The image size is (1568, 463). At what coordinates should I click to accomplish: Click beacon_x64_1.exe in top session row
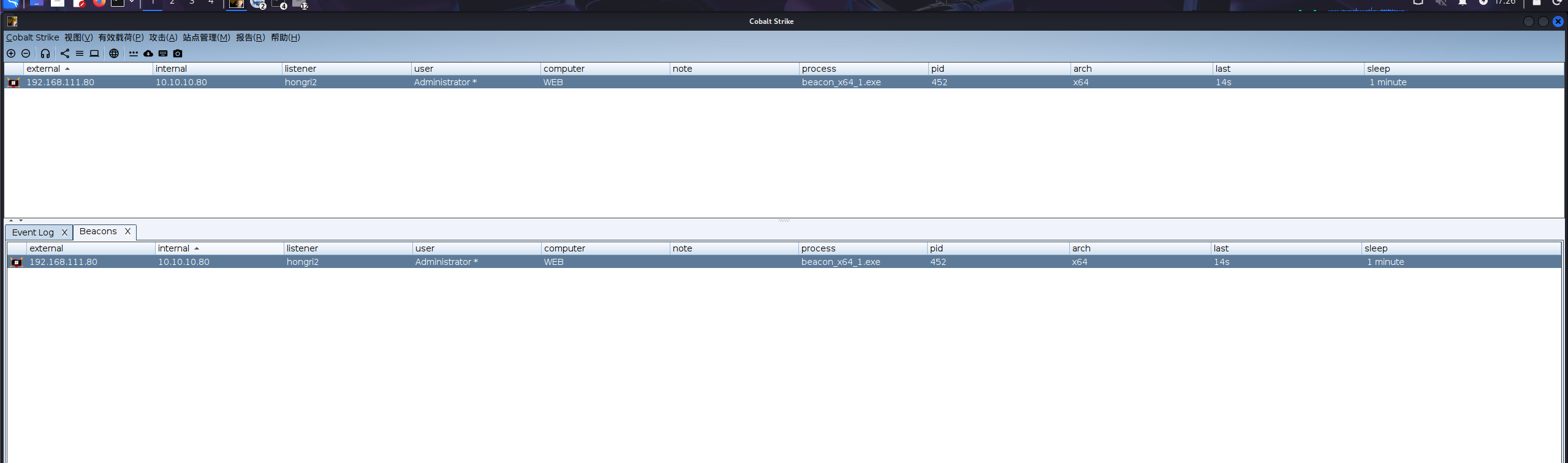[841, 82]
